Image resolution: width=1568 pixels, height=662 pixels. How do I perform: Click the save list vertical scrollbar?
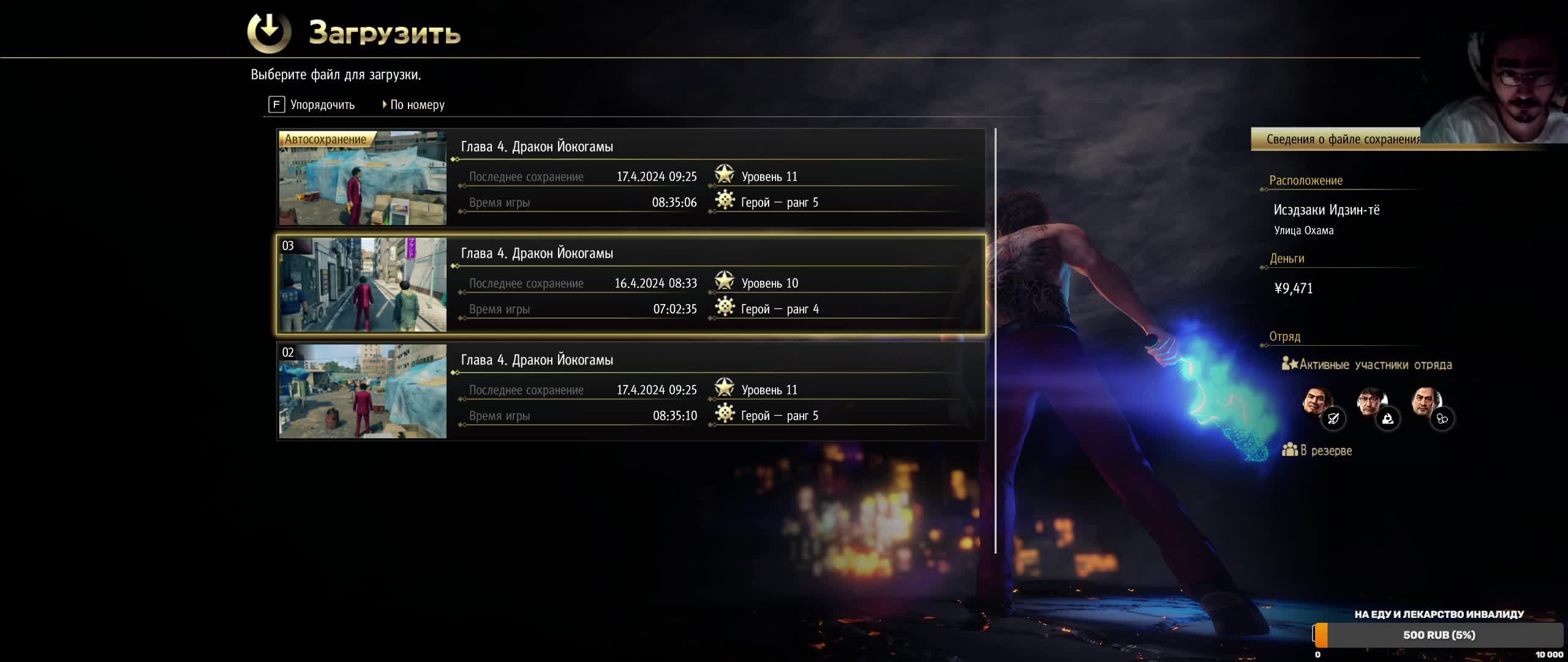[x=995, y=341]
